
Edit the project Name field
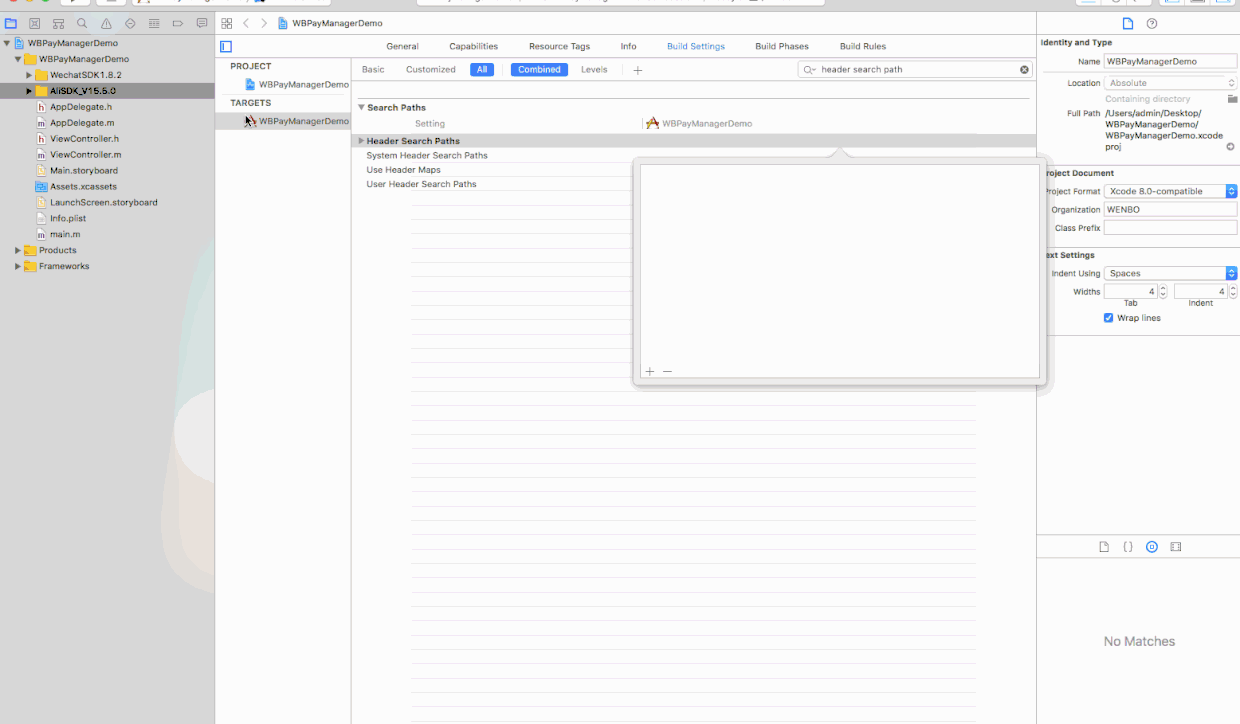pos(1170,61)
